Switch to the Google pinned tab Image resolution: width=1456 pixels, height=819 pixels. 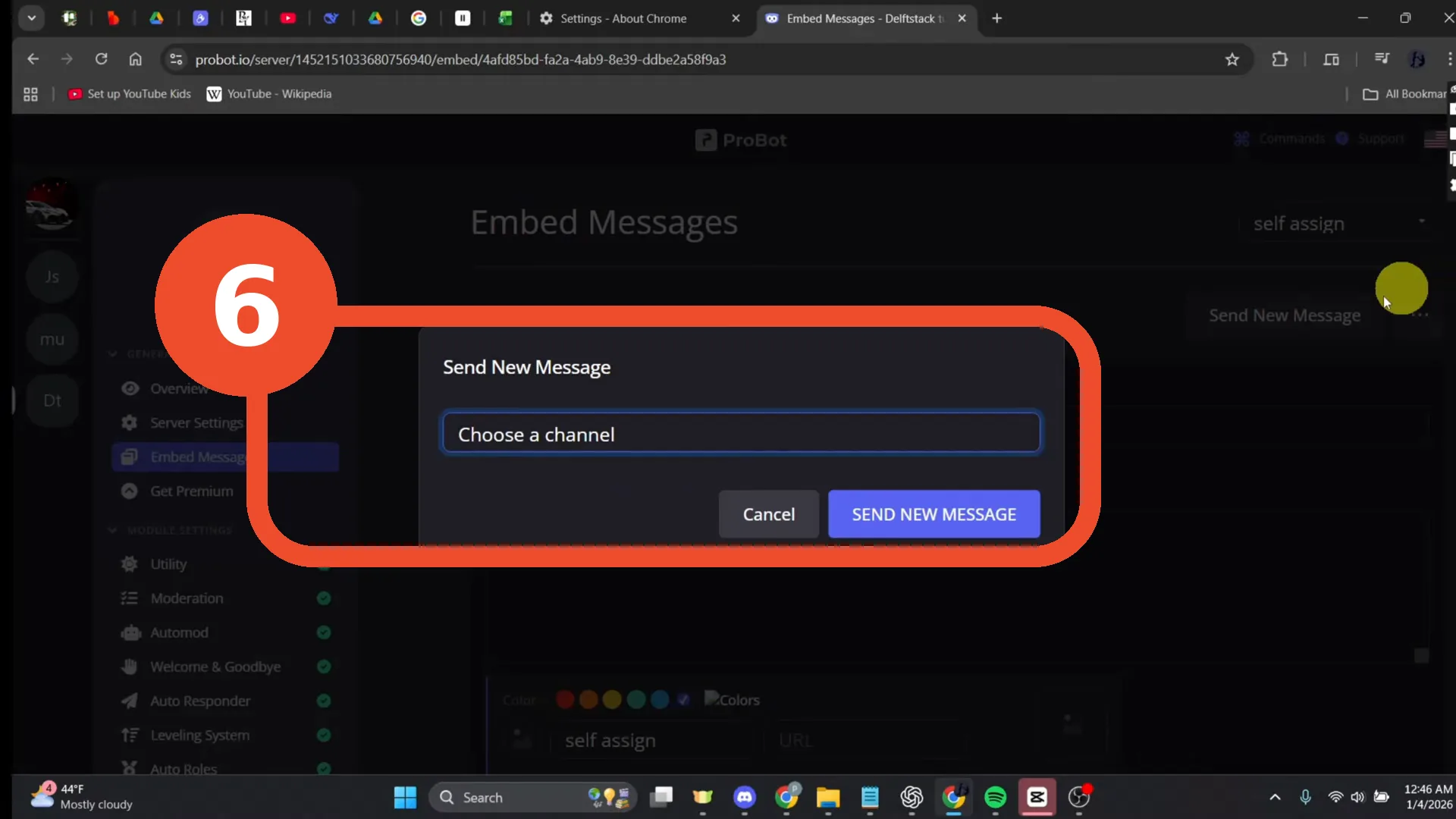[419, 18]
